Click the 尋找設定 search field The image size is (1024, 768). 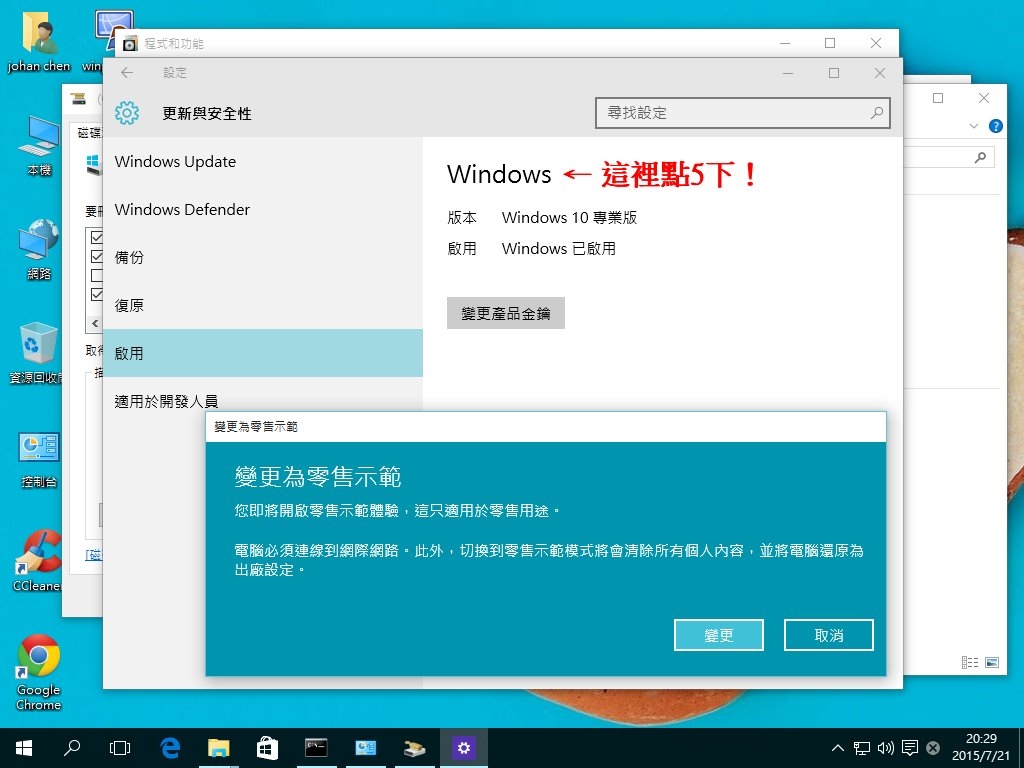click(743, 113)
